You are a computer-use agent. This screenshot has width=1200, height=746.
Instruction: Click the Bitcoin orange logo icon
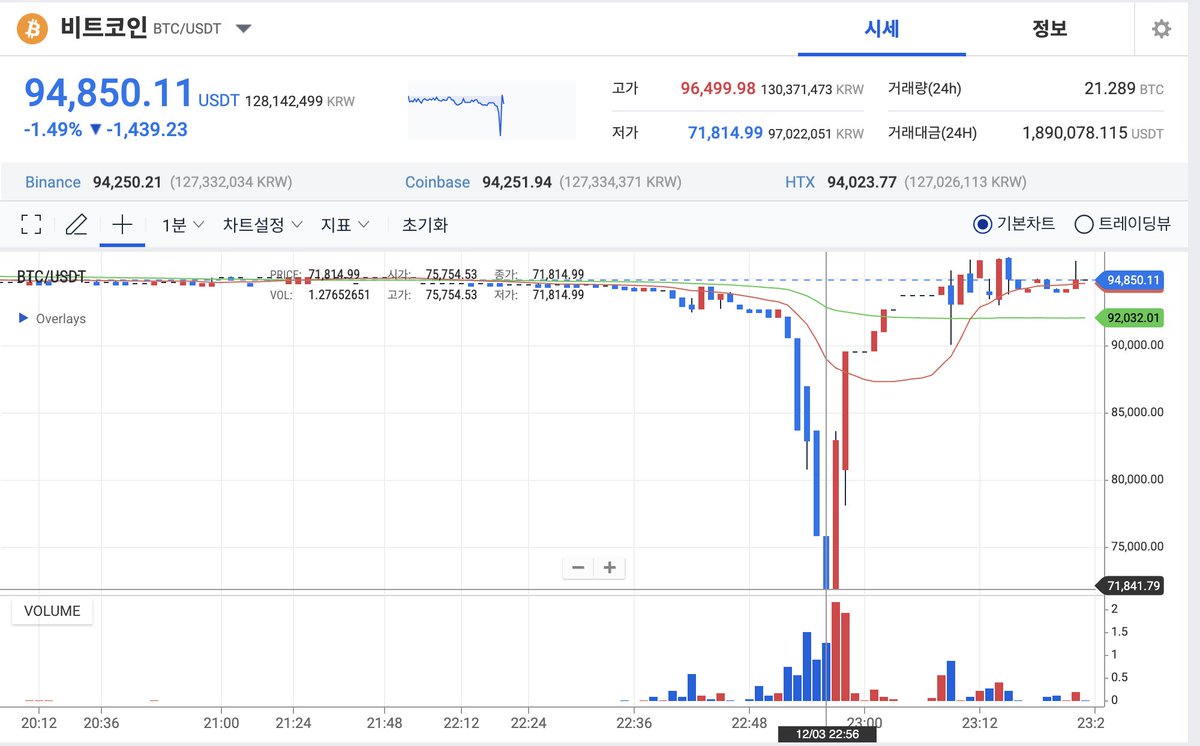[x=33, y=28]
